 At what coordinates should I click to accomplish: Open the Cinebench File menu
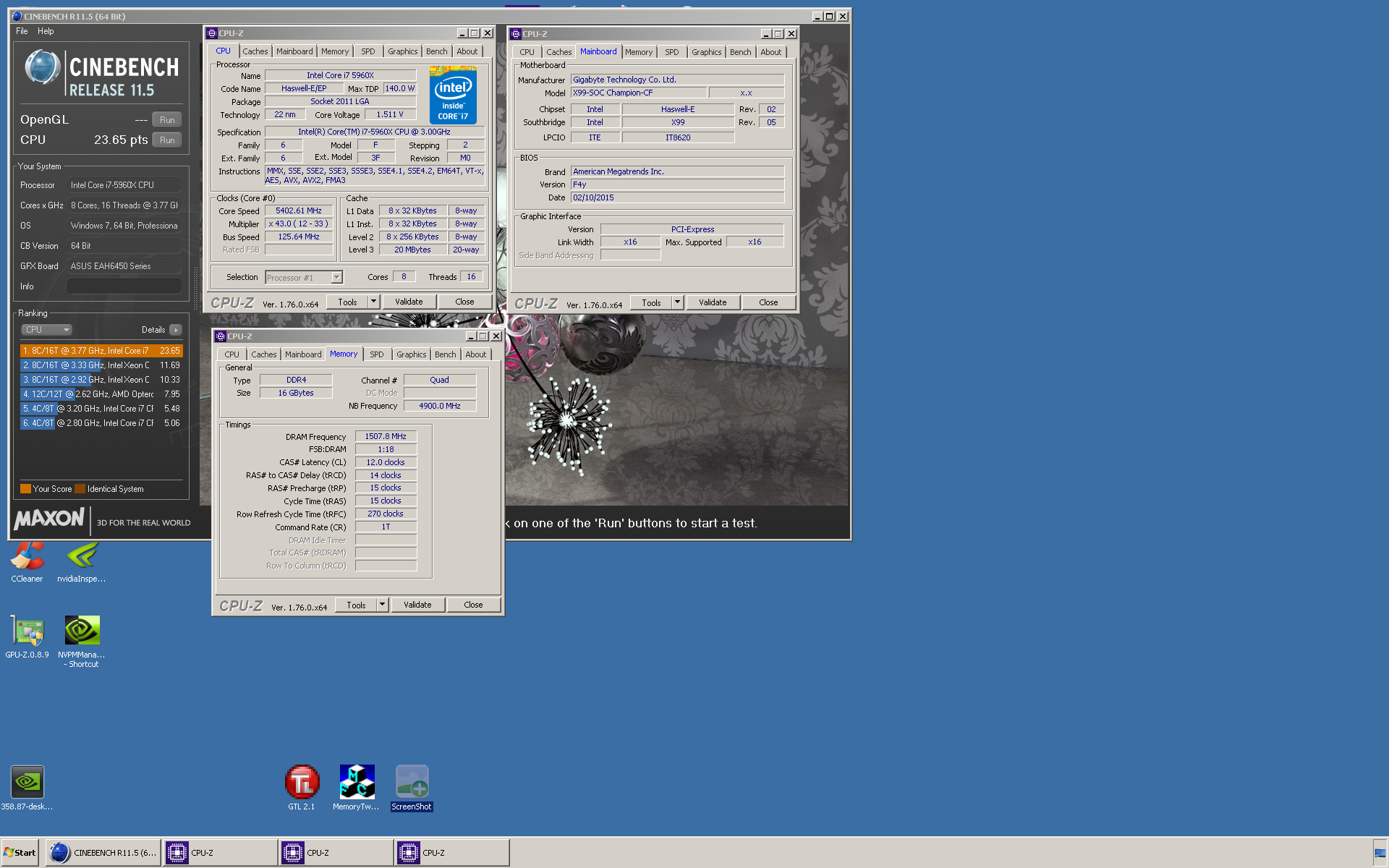click(x=22, y=31)
